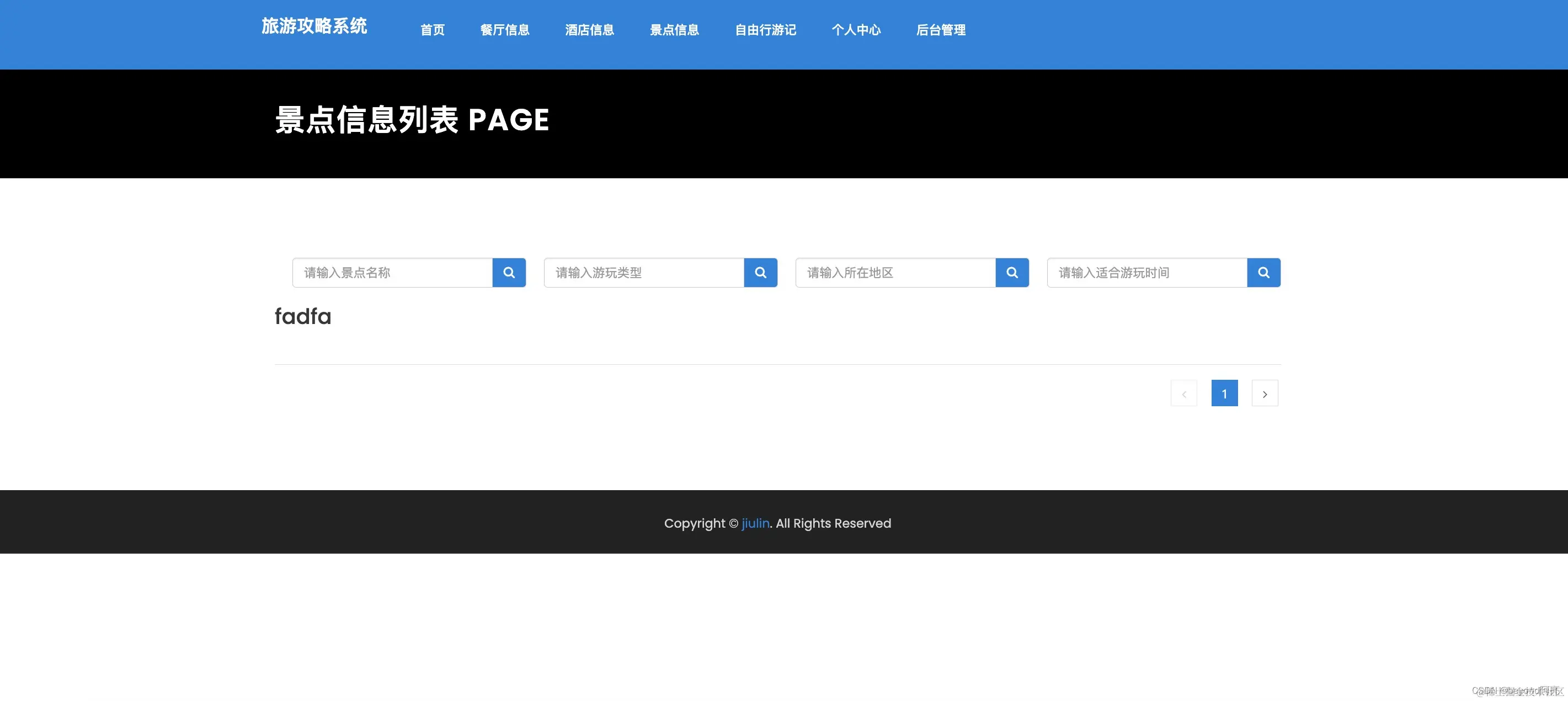Open the fadfa attraction entry

[302, 317]
